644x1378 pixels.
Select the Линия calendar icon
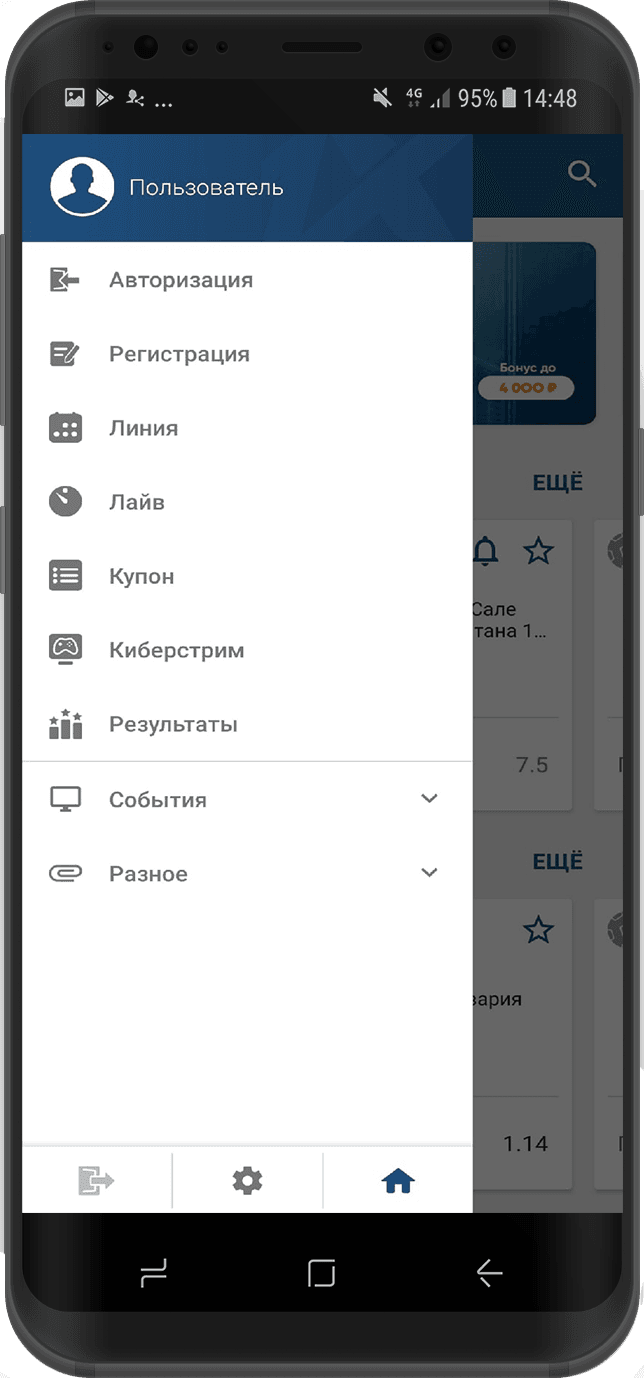tap(65, 428)
